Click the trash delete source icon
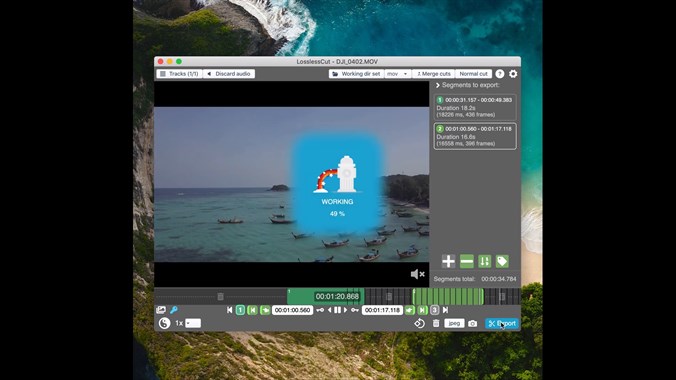 coord(436,323)
